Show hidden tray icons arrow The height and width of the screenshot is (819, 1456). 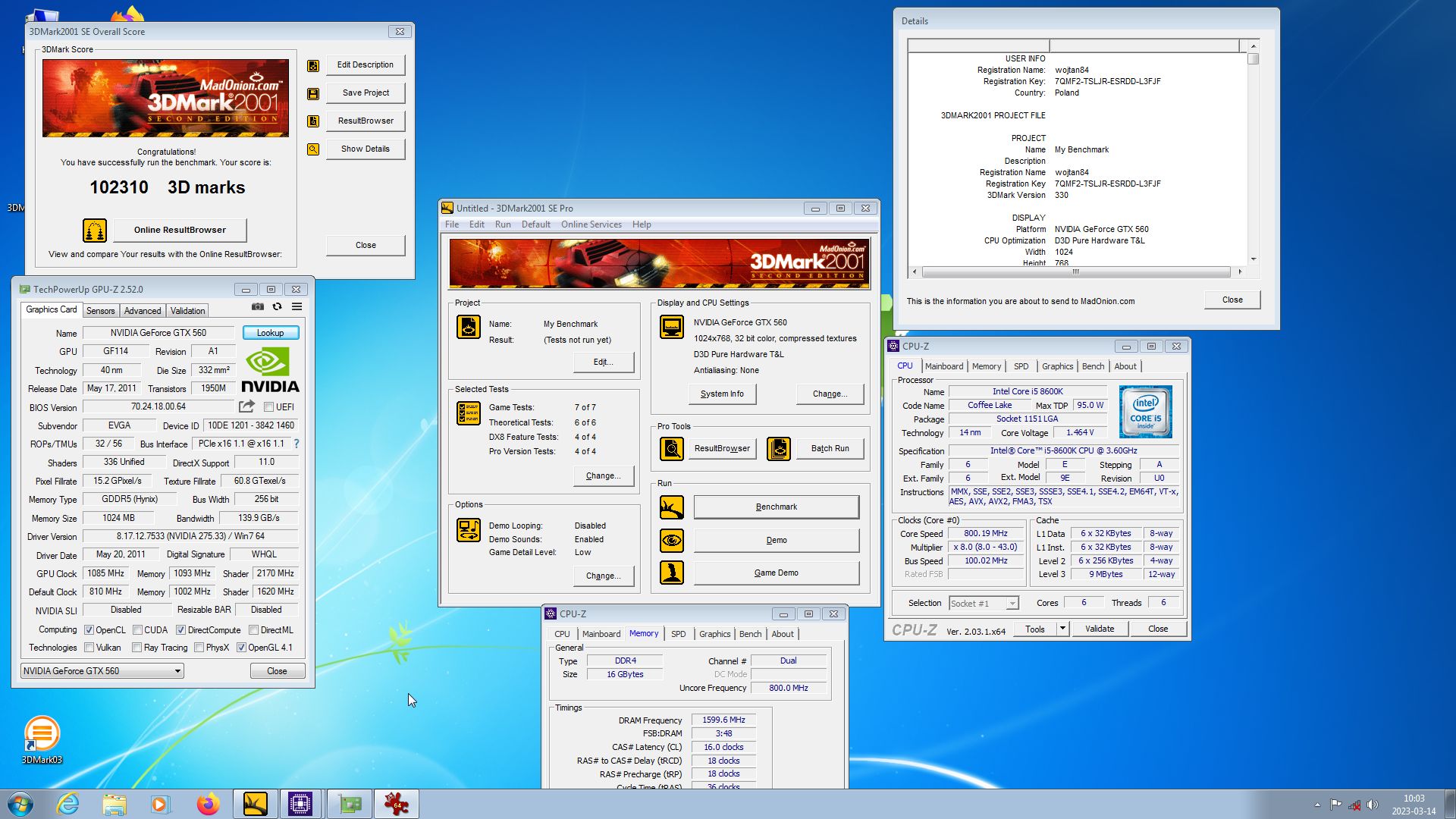tap(1317, 805)
